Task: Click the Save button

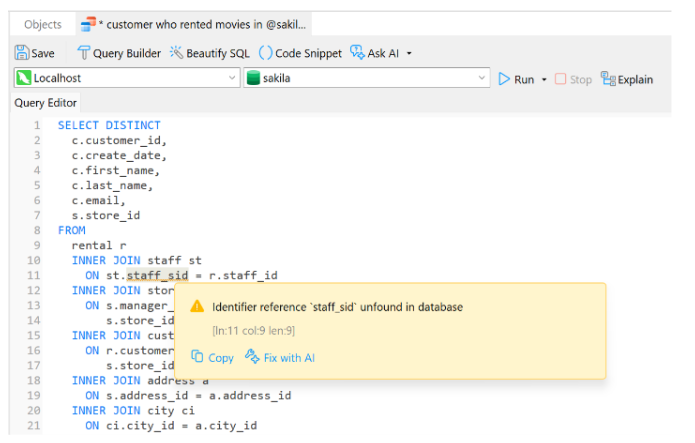Action: 35,53
